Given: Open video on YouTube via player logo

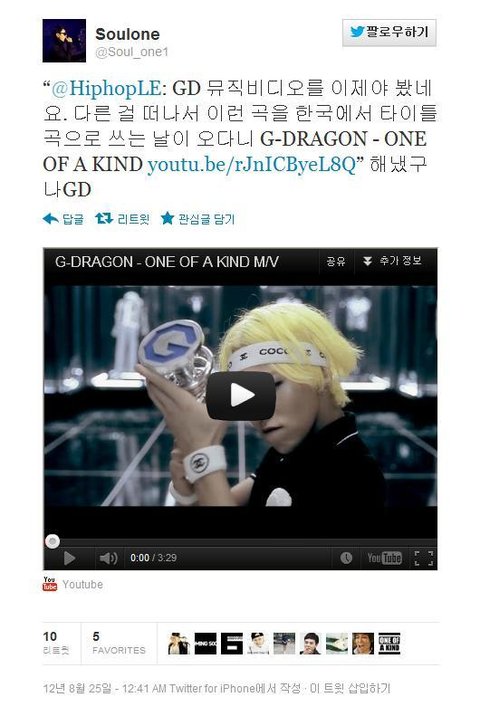Looking at the screenshot, I should (385, 558).
